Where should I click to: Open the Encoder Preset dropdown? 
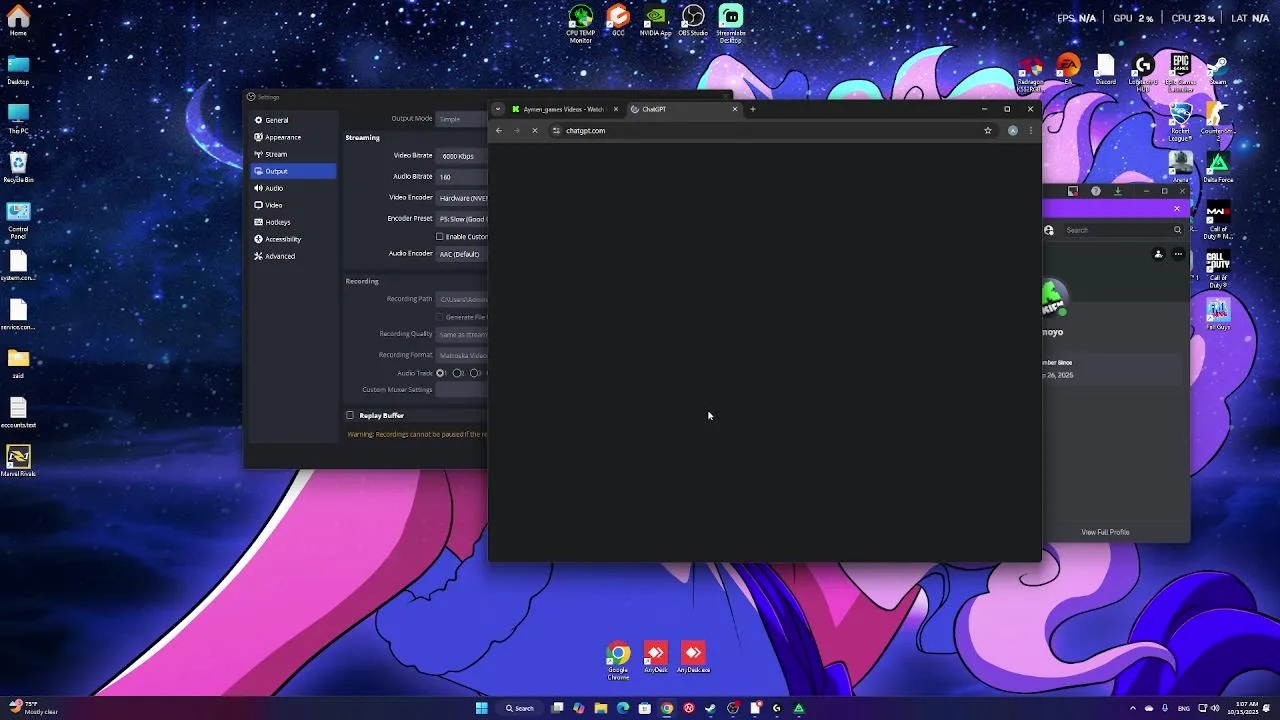462,219
